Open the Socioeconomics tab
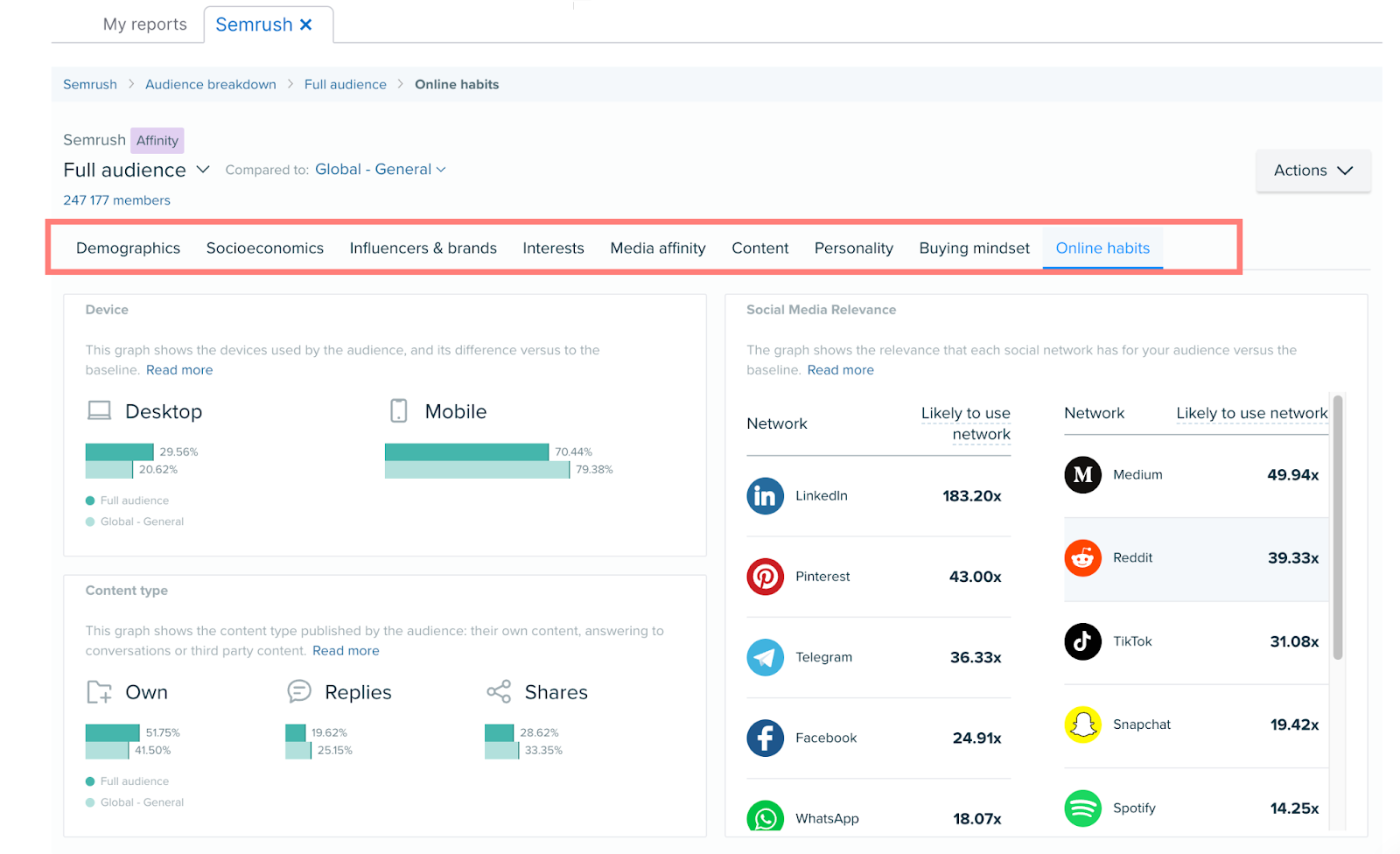Screen dimensions: 1400x854 click(265, 248)
